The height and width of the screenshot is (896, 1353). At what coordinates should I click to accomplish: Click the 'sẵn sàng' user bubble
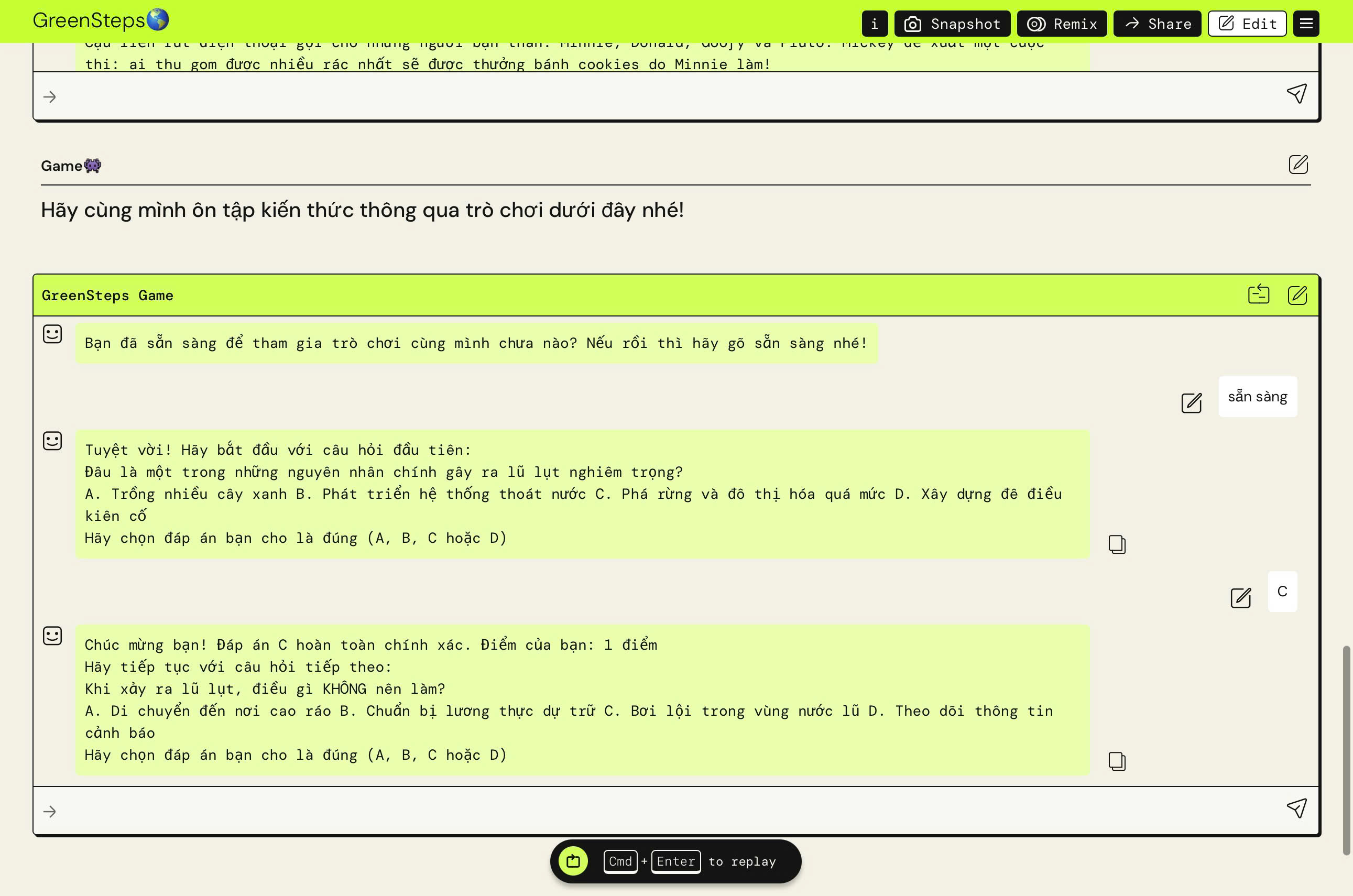click(1258, 397)
